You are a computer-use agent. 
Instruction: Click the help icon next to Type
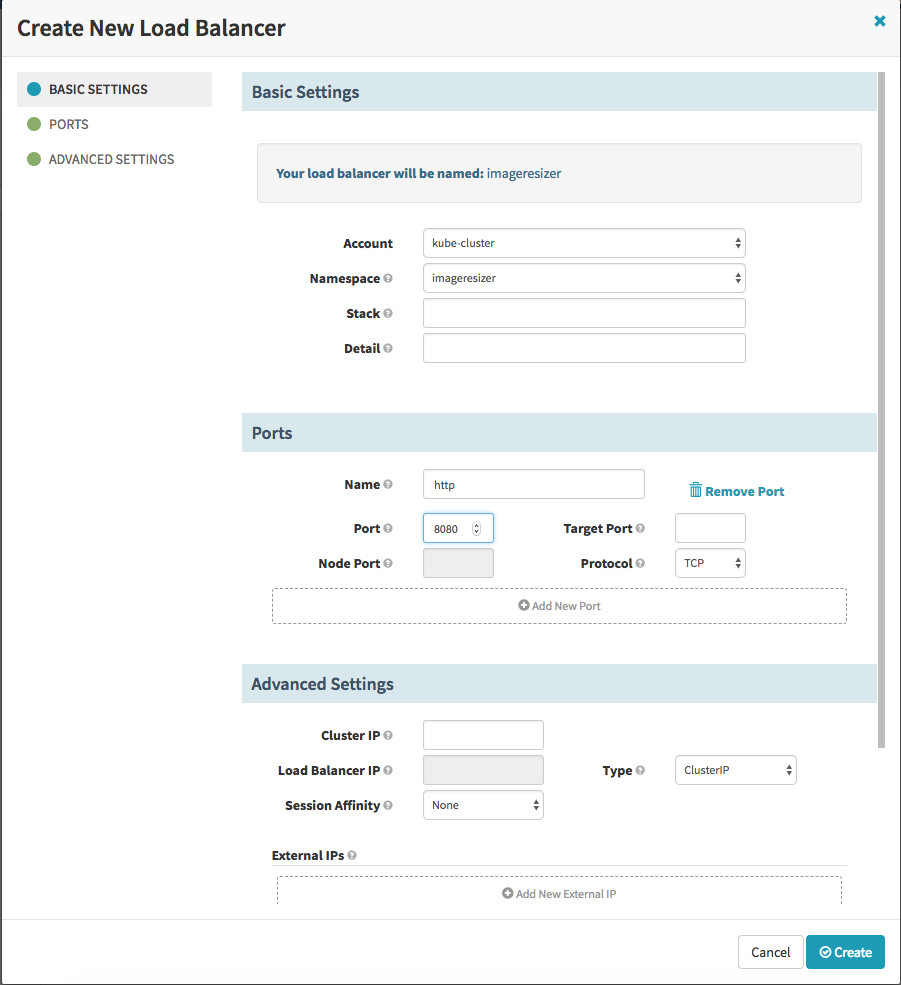640,770
